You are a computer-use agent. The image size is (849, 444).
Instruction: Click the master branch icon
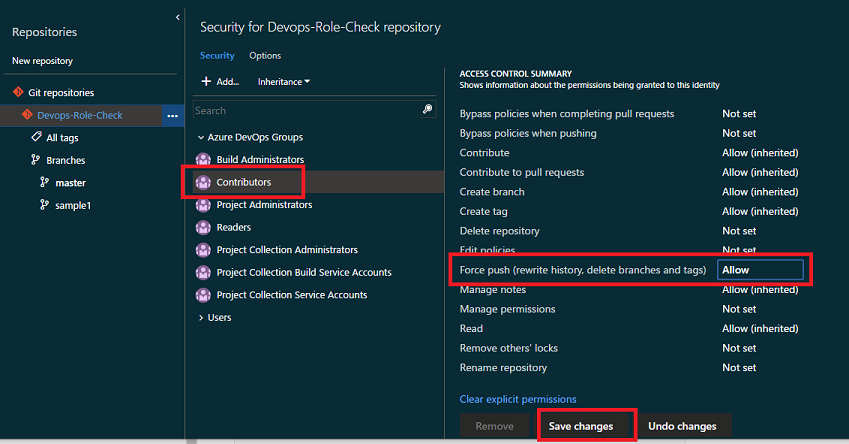click(44, 182)
